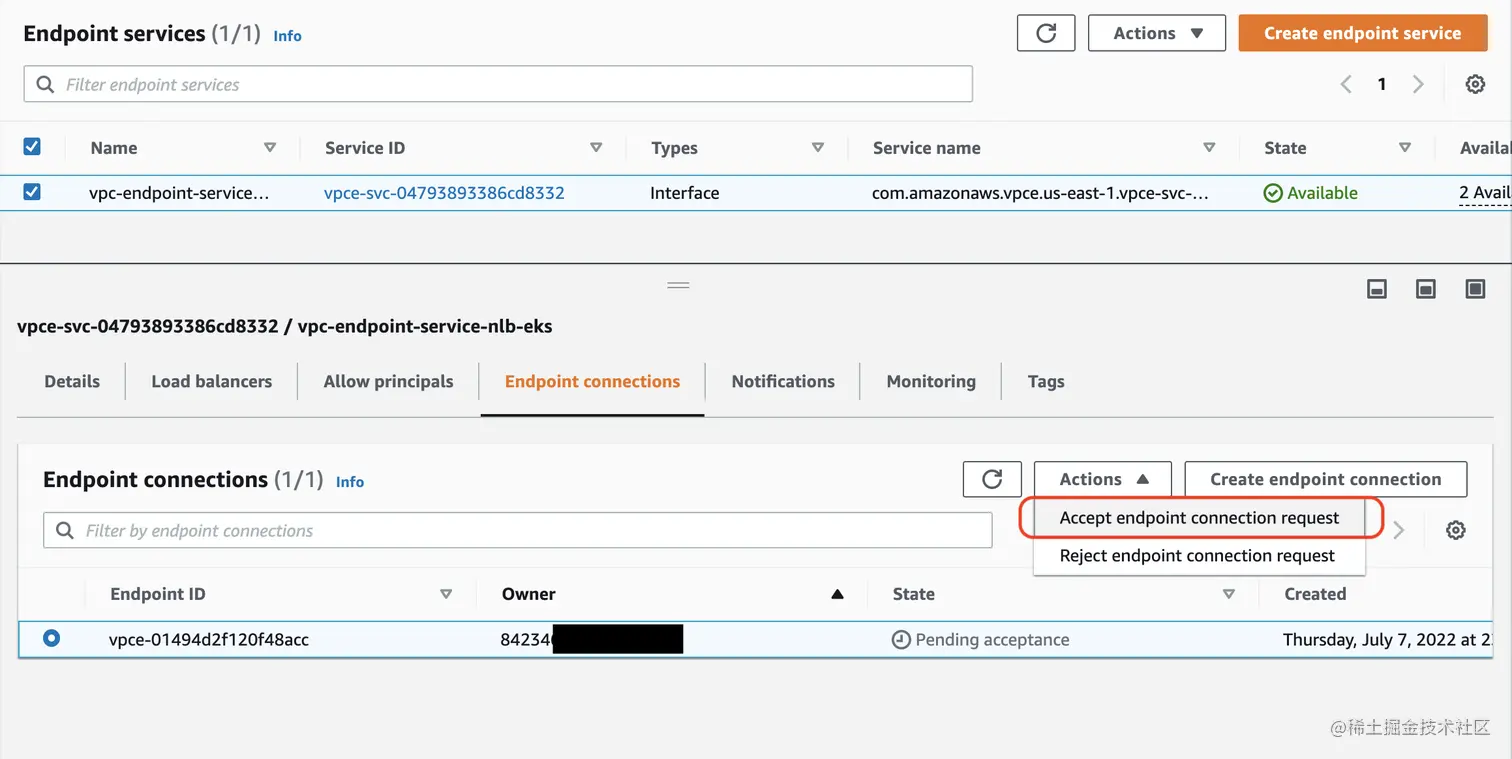Choose Accept endpoint connection request
The width and height of the screenshot is (1512, 759).
click(x=1199, y=518)
